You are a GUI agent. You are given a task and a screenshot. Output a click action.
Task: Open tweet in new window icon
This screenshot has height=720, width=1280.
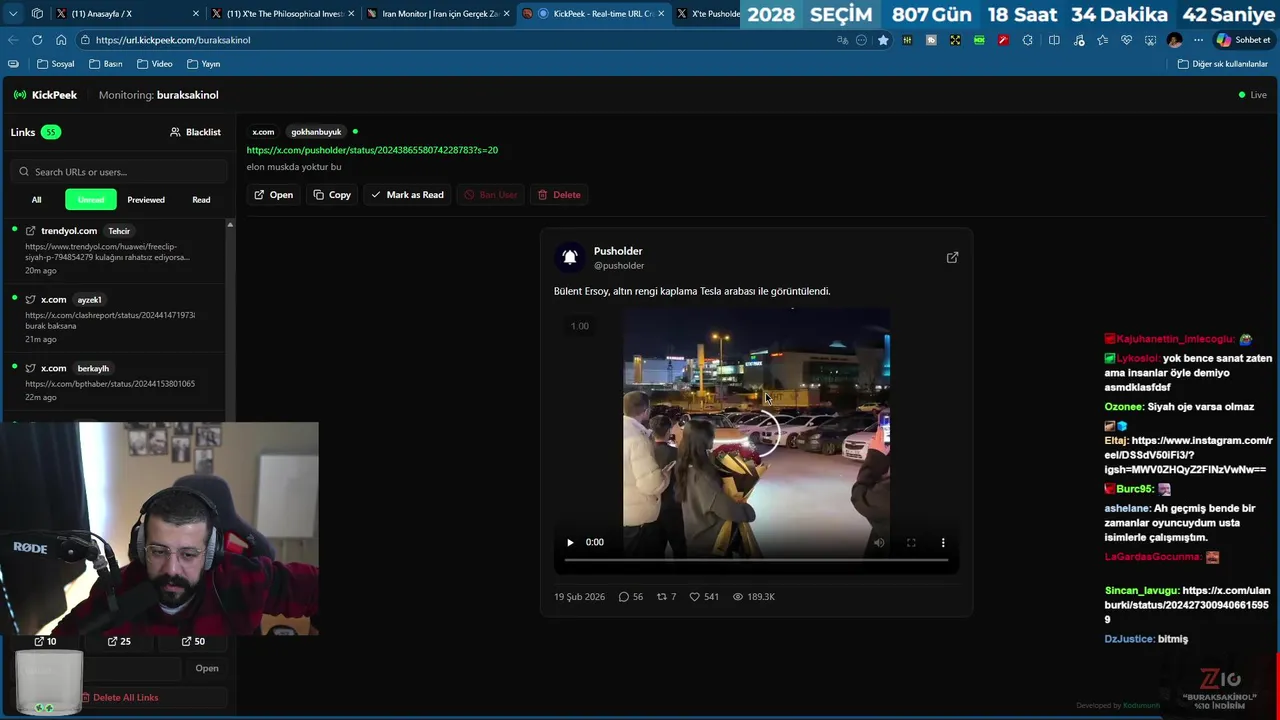952,258
